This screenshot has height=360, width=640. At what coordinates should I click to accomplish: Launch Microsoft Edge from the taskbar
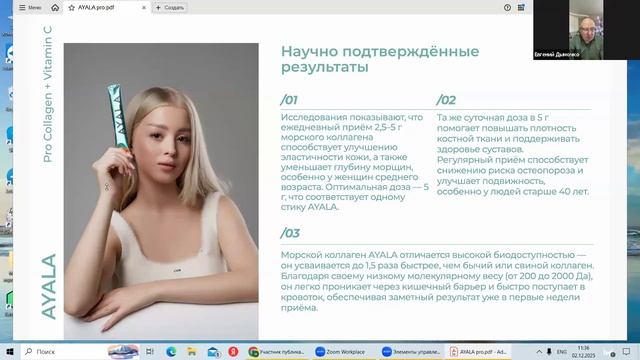coord(171,351)
